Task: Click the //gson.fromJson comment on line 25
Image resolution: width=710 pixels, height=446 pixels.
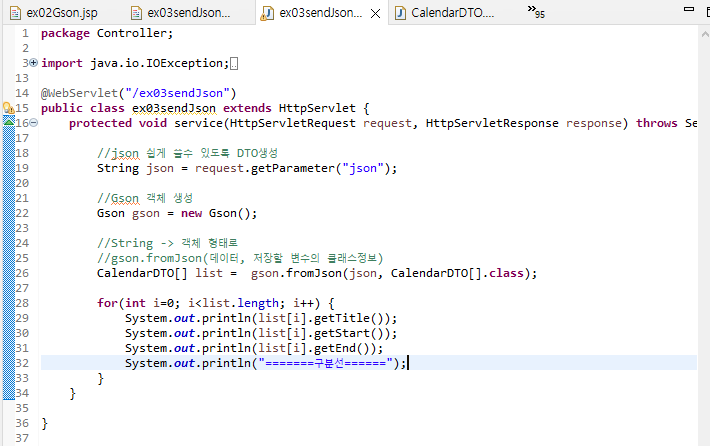Action: tap(240, 258)
